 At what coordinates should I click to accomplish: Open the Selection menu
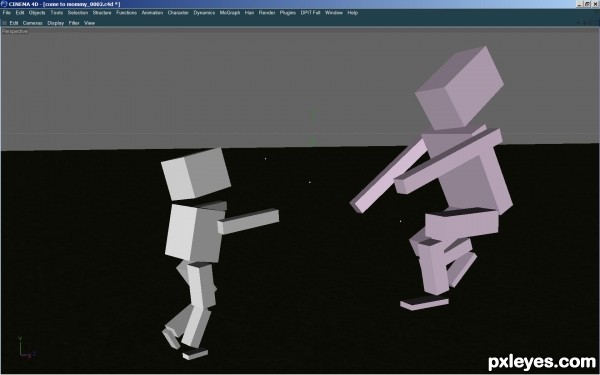[x=78, y=13]
